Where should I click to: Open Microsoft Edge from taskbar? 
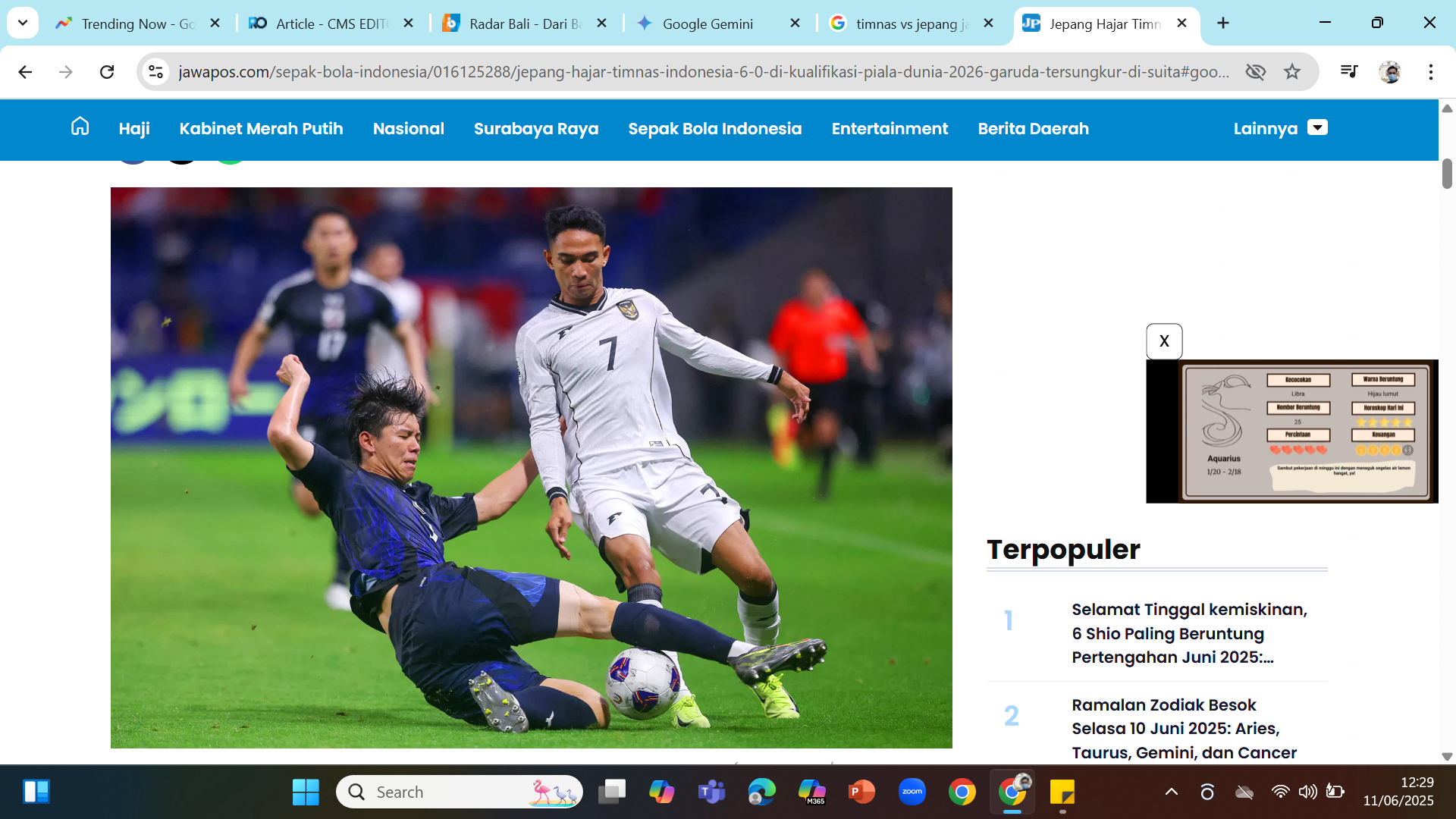pyautogui.click(x=762, y=792)
